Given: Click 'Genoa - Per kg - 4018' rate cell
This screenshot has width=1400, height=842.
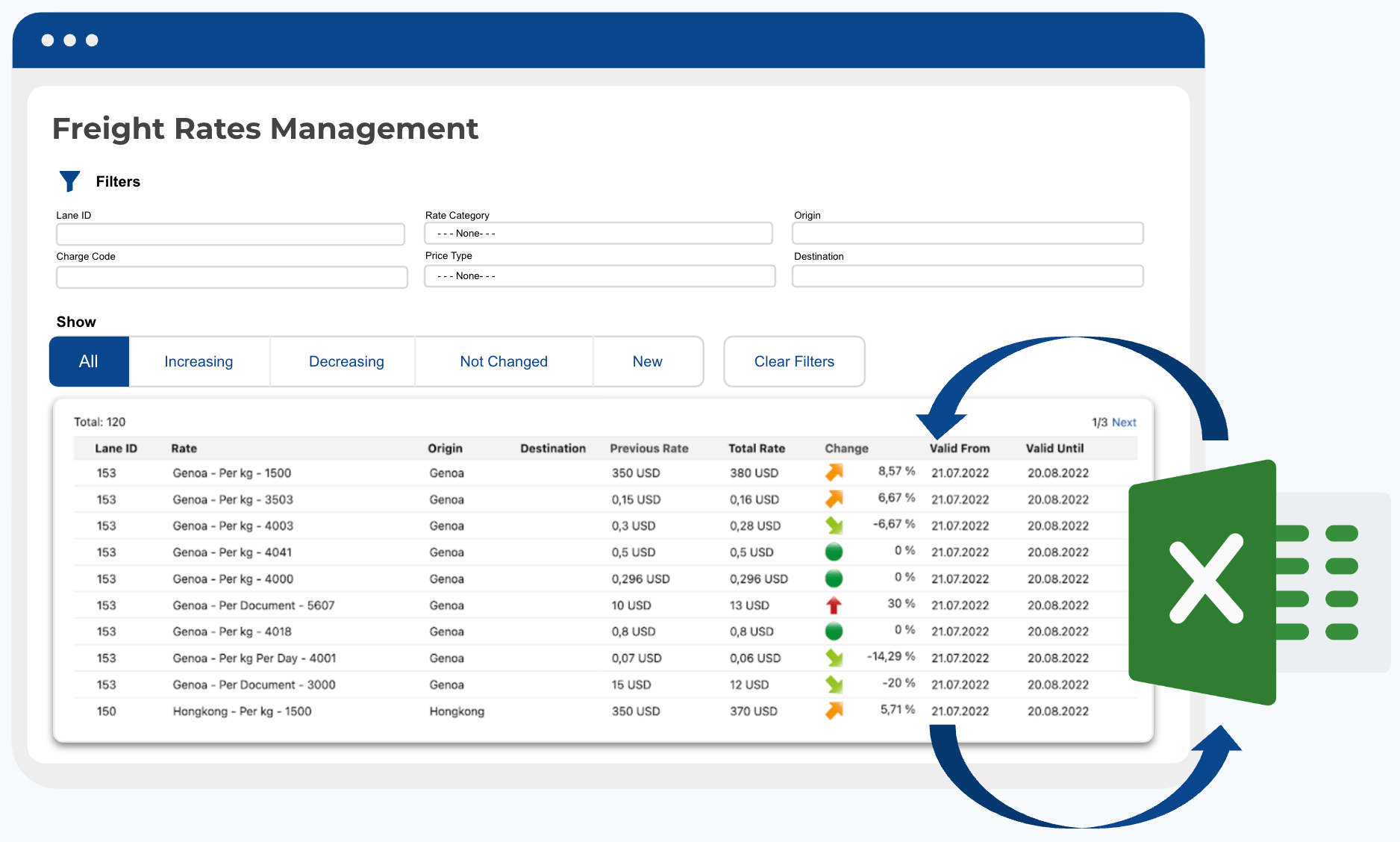Looking at the screenshot, I should 232,631.
